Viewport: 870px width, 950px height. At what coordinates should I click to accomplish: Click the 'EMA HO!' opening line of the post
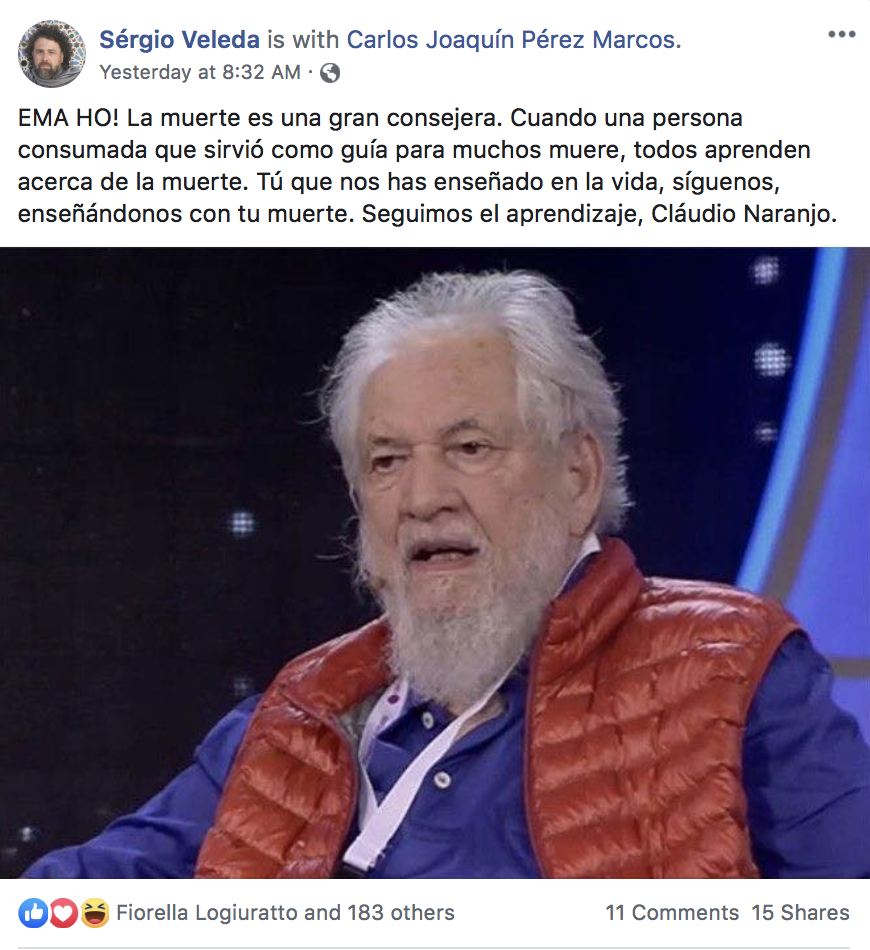pyautogui.click(x=68, y=118)
